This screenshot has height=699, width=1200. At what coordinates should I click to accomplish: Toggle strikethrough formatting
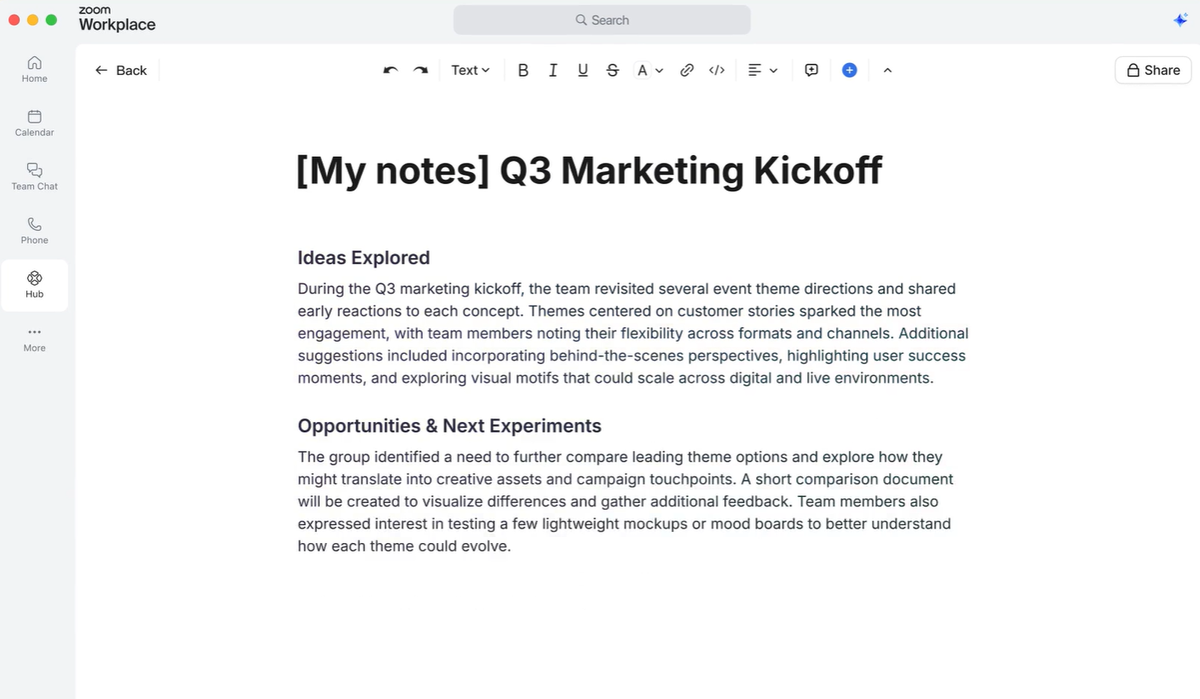pos(613,70)
